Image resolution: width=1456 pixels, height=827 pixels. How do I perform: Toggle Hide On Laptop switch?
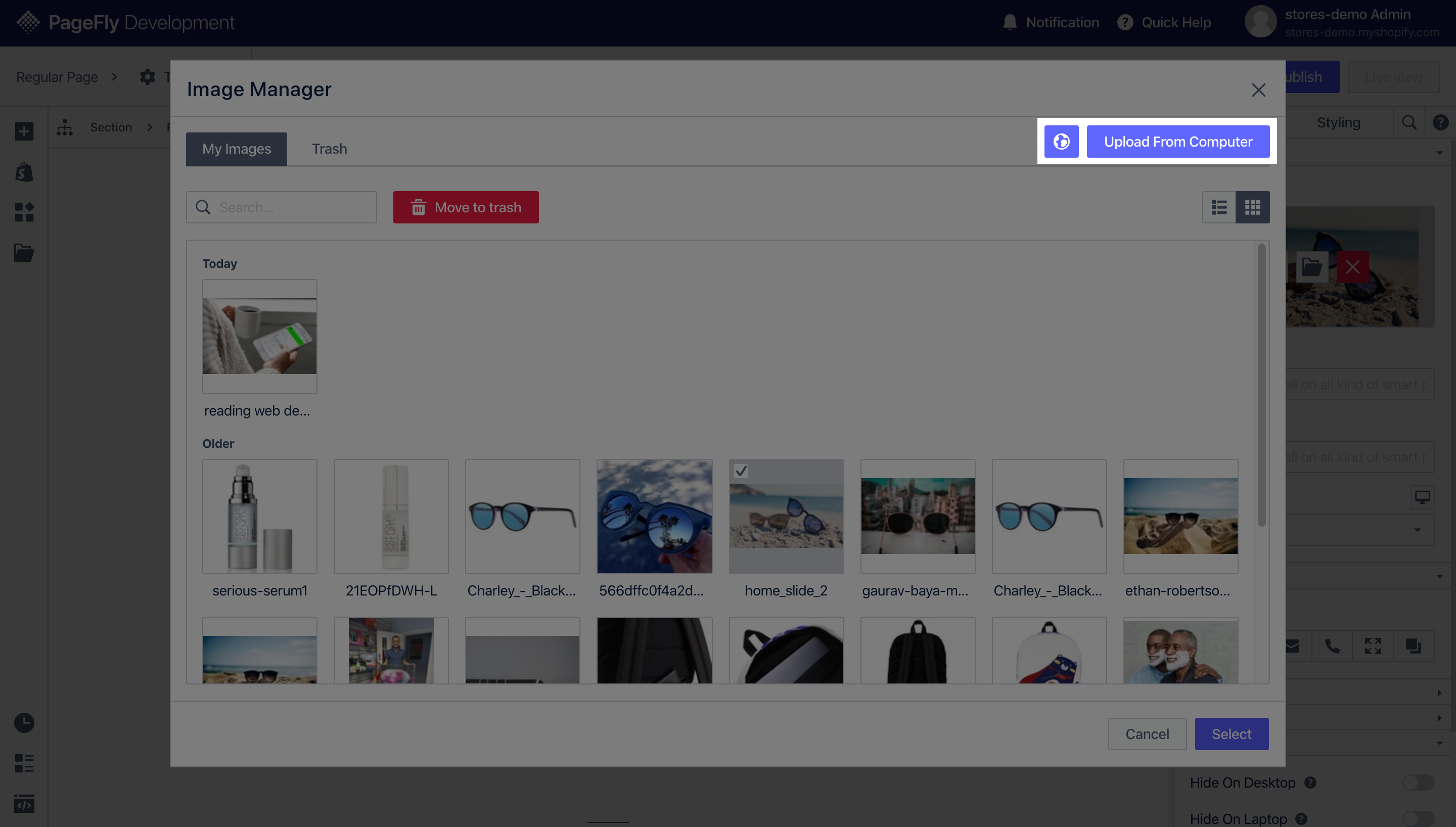(1418, 818)
